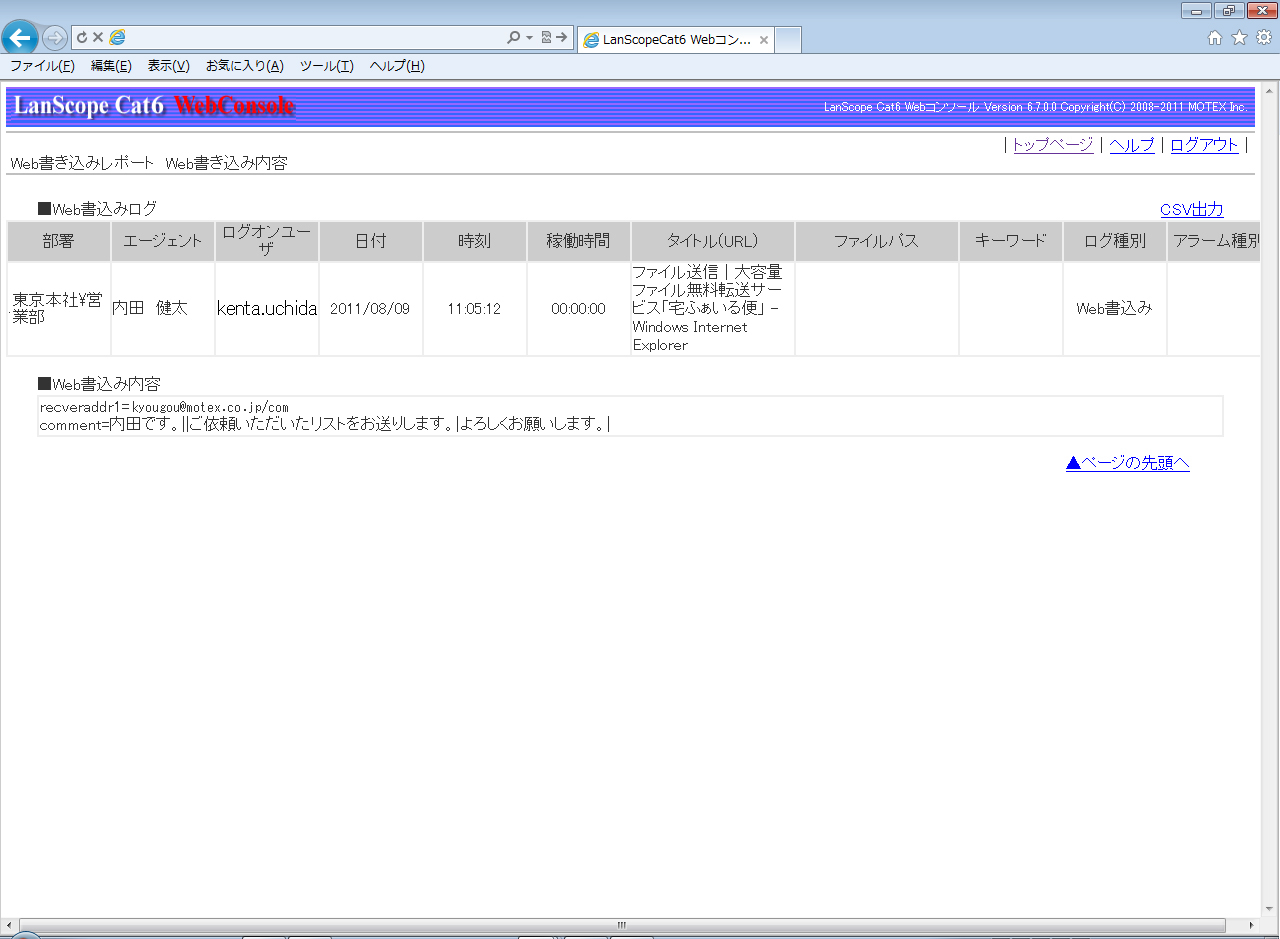Click the ページの先頭へ link
The image size is (1280, 939).
(1128, 463)
